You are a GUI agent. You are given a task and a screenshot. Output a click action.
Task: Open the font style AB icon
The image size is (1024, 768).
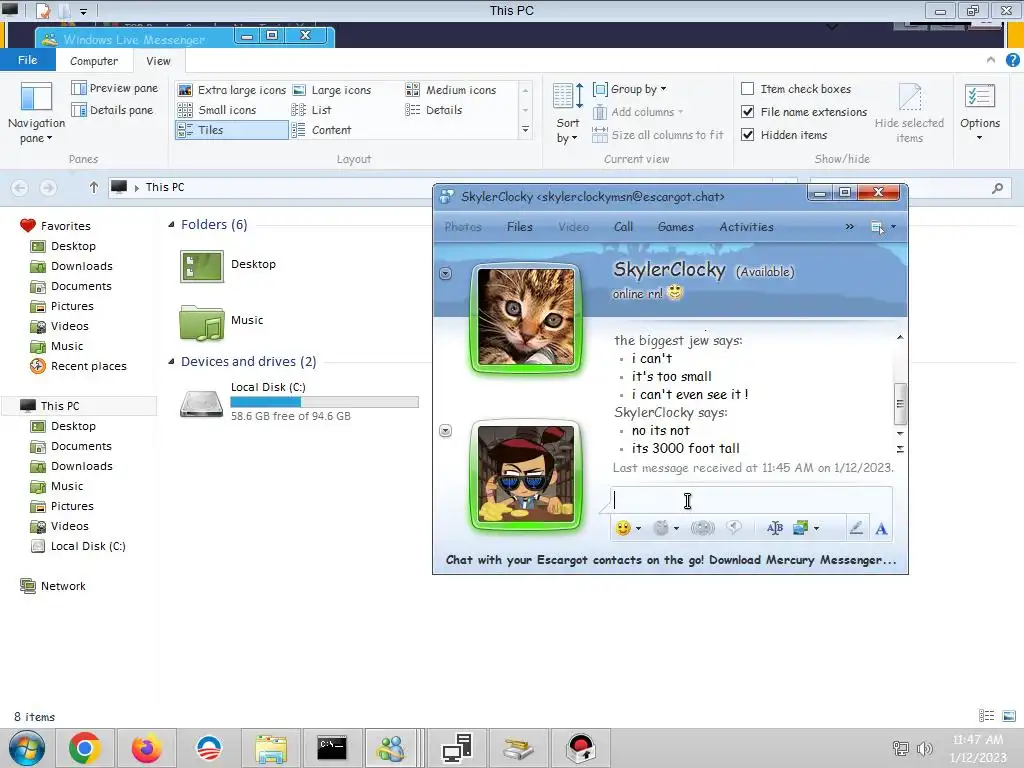click(775, 528)
